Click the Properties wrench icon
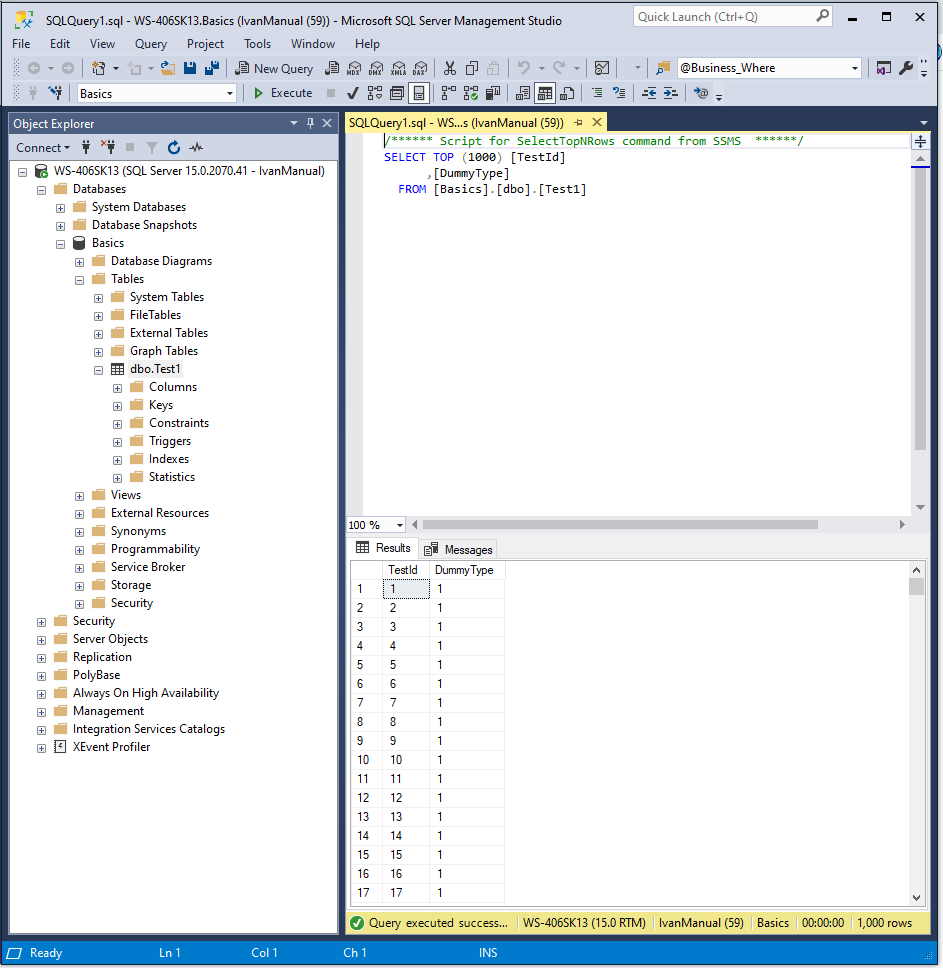This screenshot has height=968, width=943. (x=905, y=69)
